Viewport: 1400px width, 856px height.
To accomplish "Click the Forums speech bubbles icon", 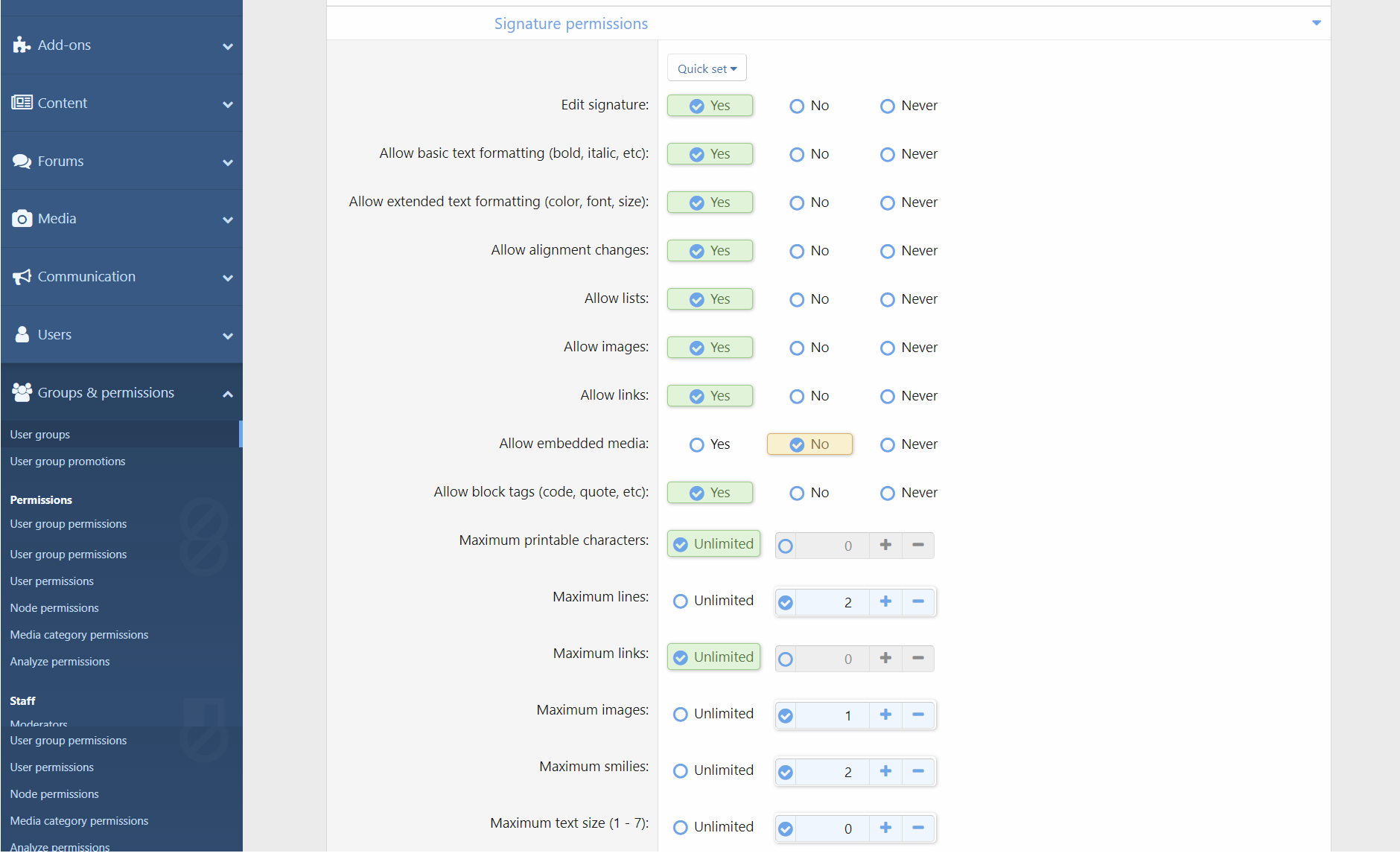I will 22,161.
